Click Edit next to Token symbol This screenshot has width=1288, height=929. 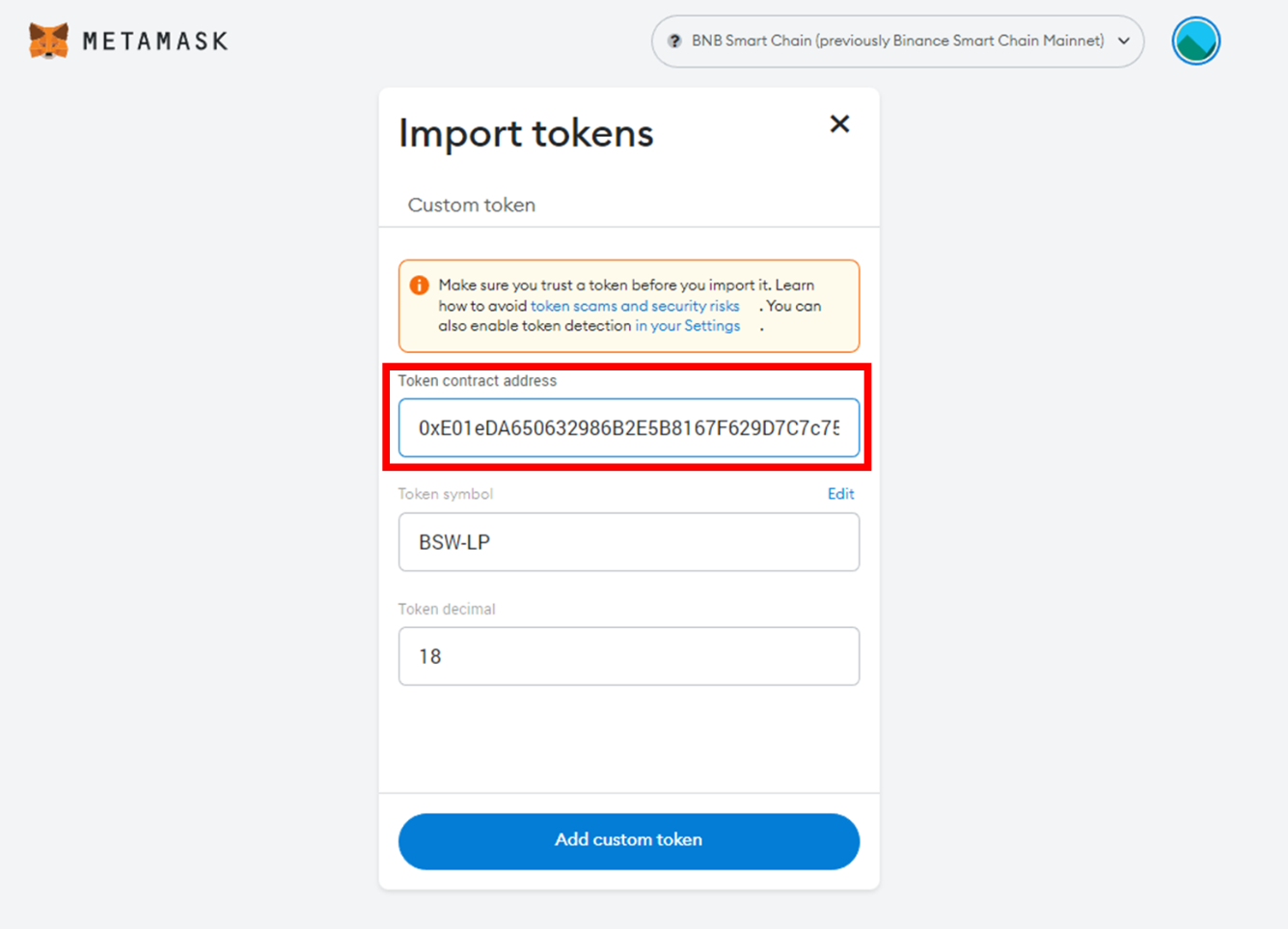pyautogui.click(x=840, y=494)
